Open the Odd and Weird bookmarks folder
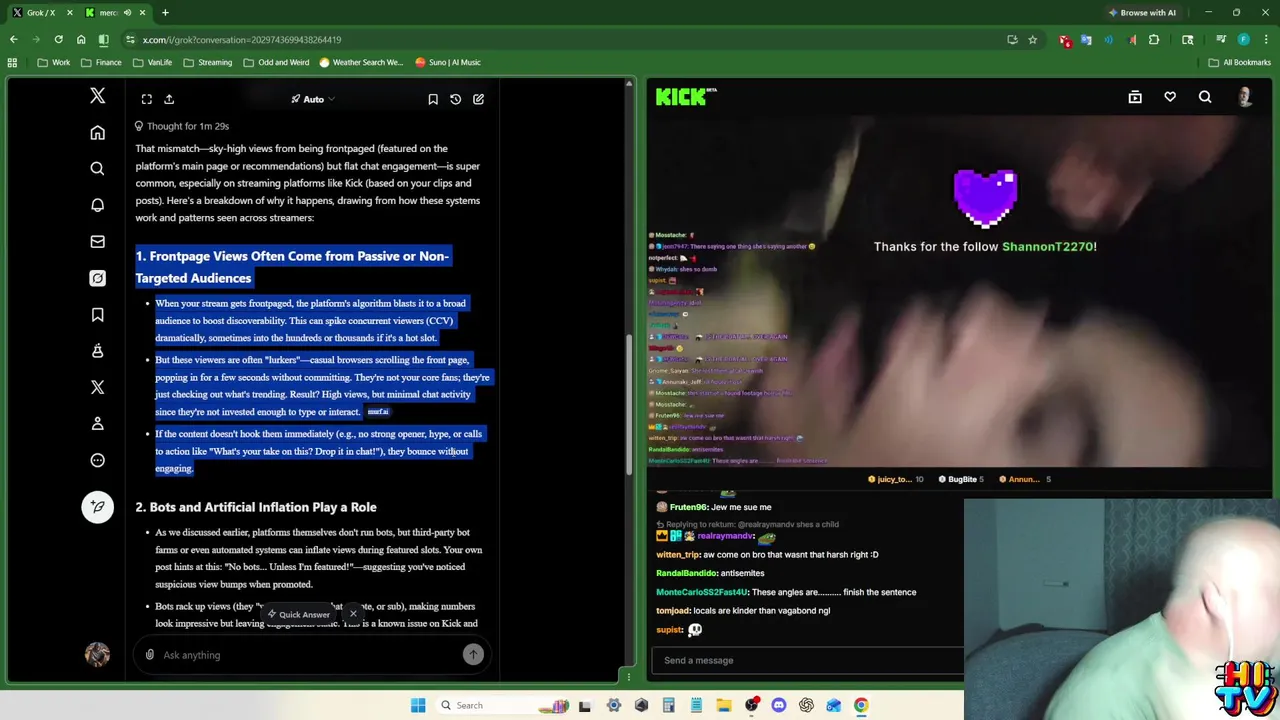 [276, 62]
